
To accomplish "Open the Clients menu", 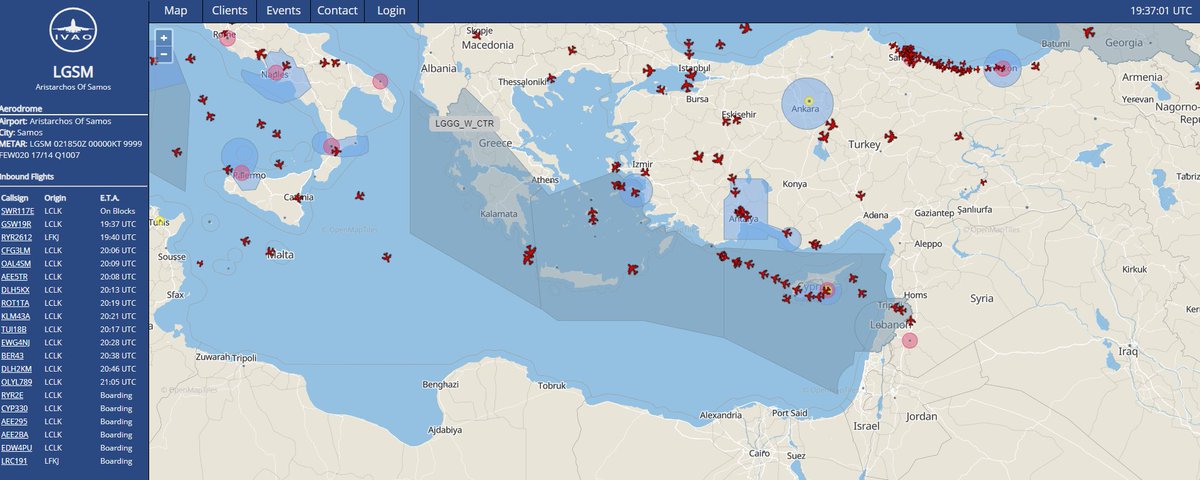I will point(229,10).
